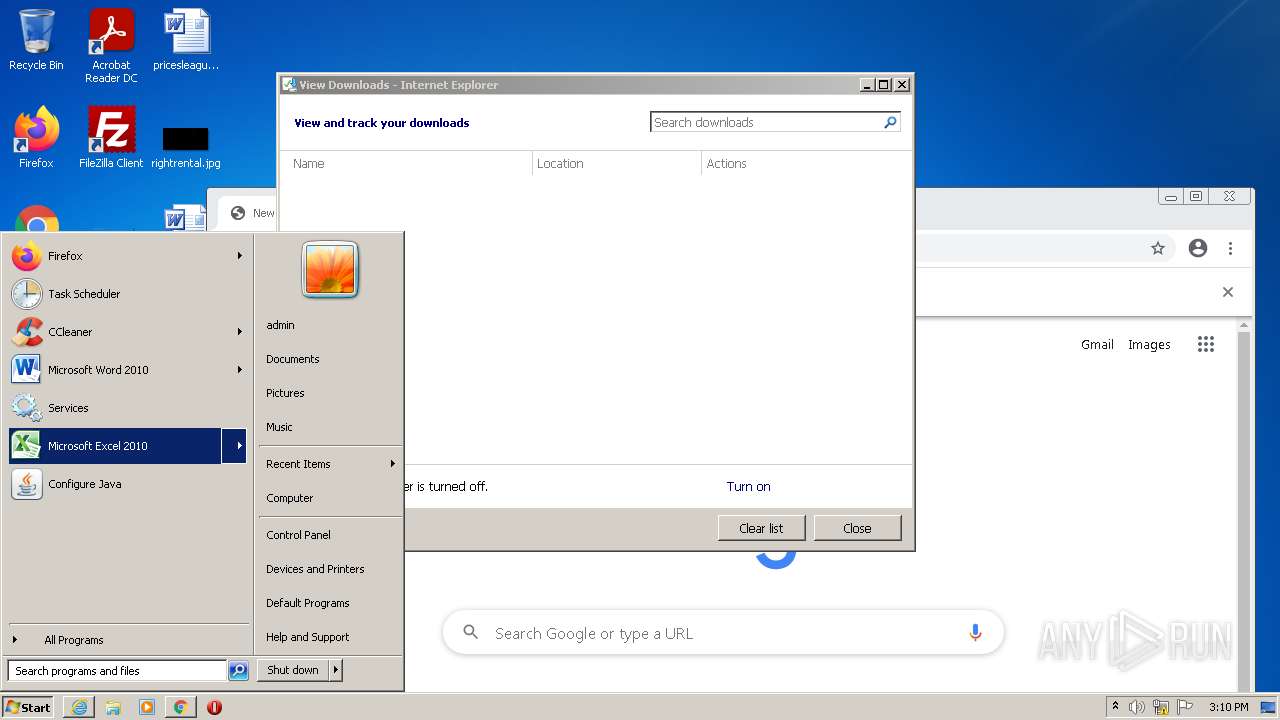Screen dimensions: 1280x720
Task: Open Configure Java from Start menu
Action: pyautogui.click(x=127, y=484)
